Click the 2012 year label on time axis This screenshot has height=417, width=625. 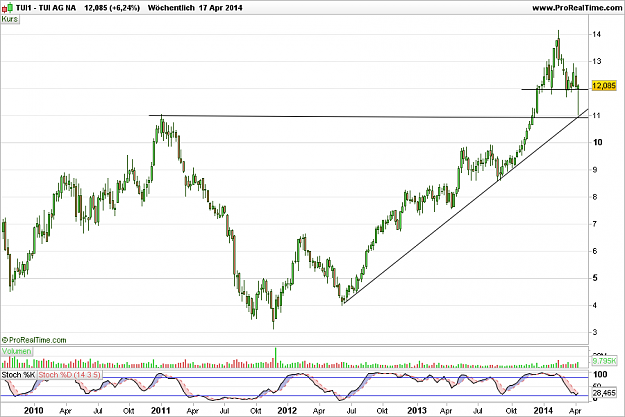click(x=287, y=410)
